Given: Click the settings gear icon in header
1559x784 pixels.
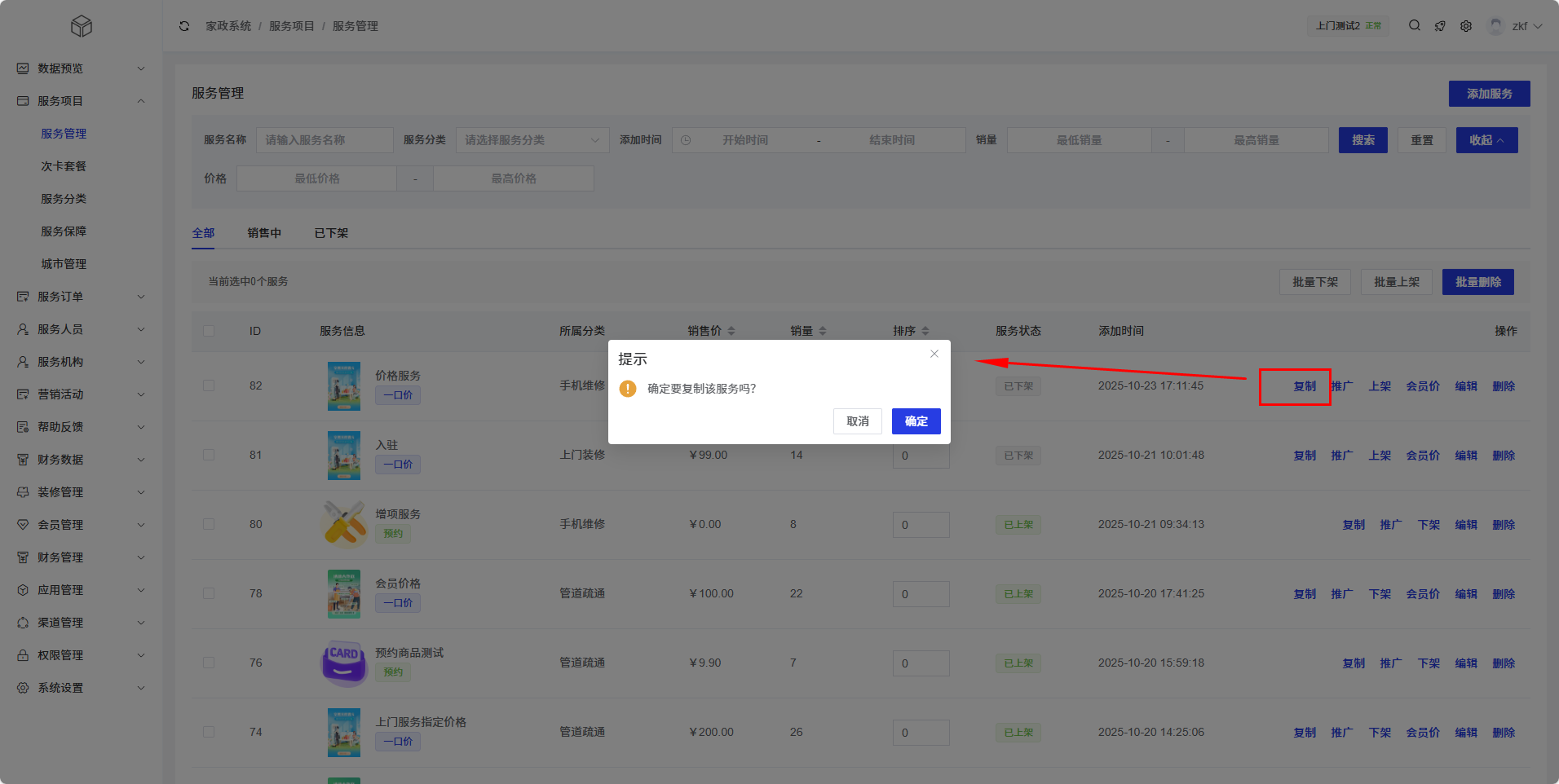Looking at the screenshot, I should click(x=1466, y=26).
